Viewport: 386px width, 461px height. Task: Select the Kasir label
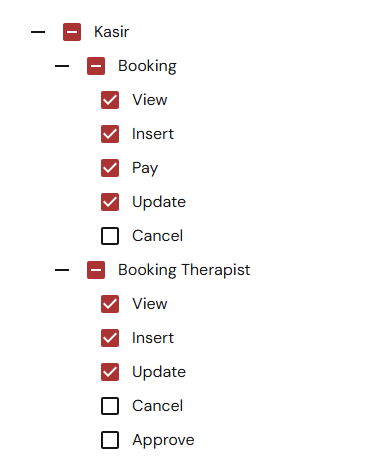point(111,32)
